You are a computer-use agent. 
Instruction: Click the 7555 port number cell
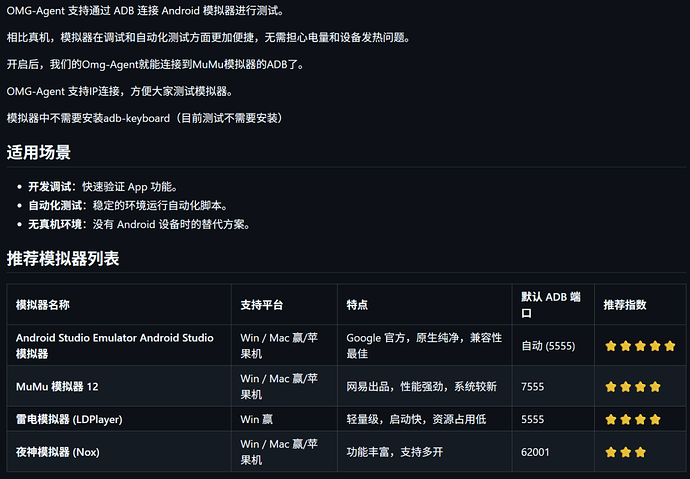(x=534, y=386)
